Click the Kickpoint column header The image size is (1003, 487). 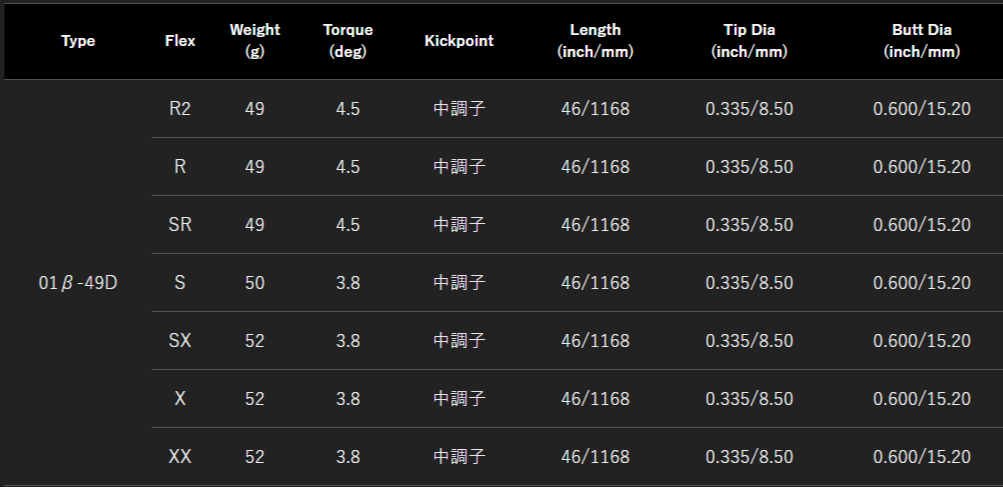point(459,41)
